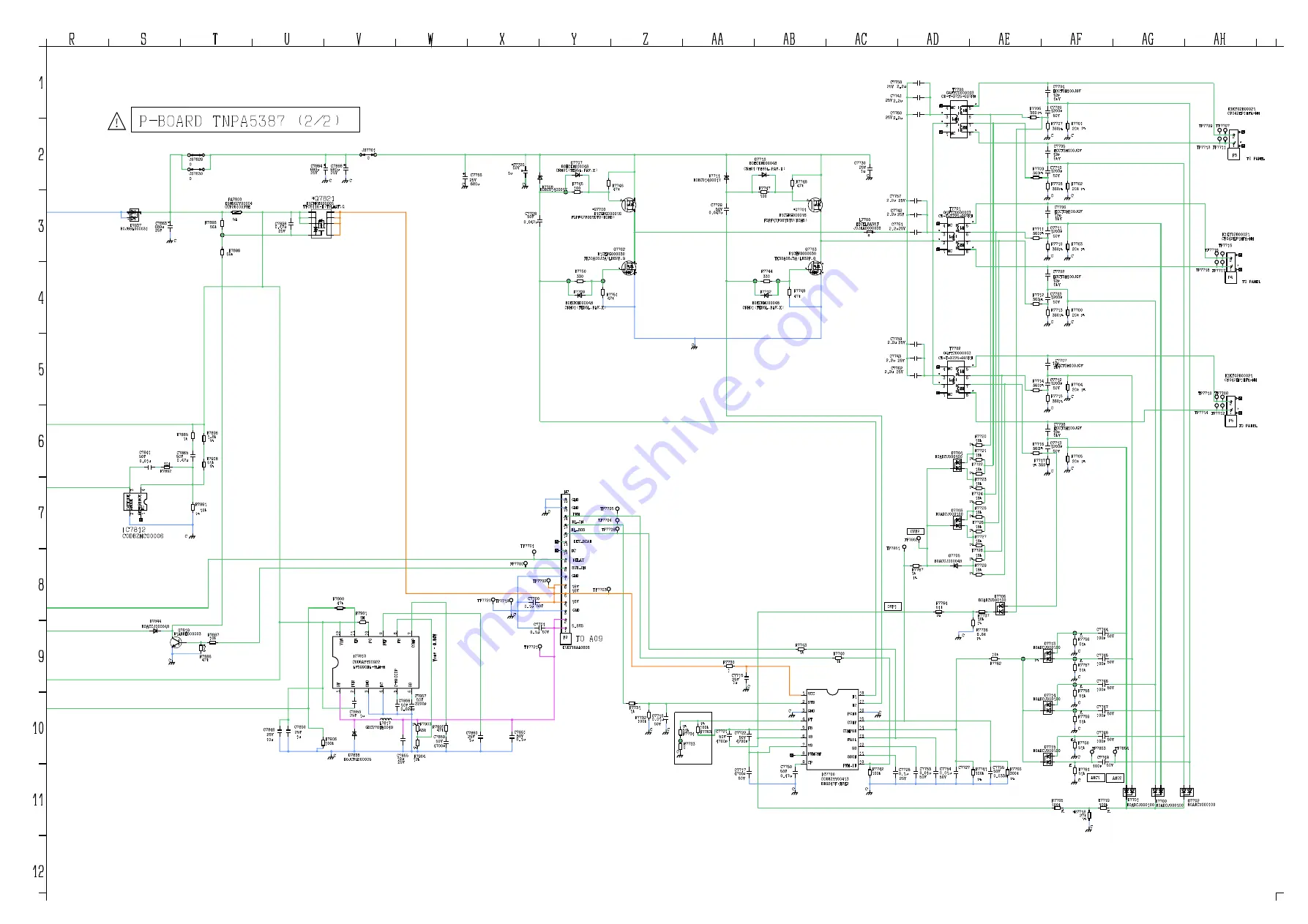Click column header letter W
Screen dimensions: 1308x924
click(x=430, y=39)
